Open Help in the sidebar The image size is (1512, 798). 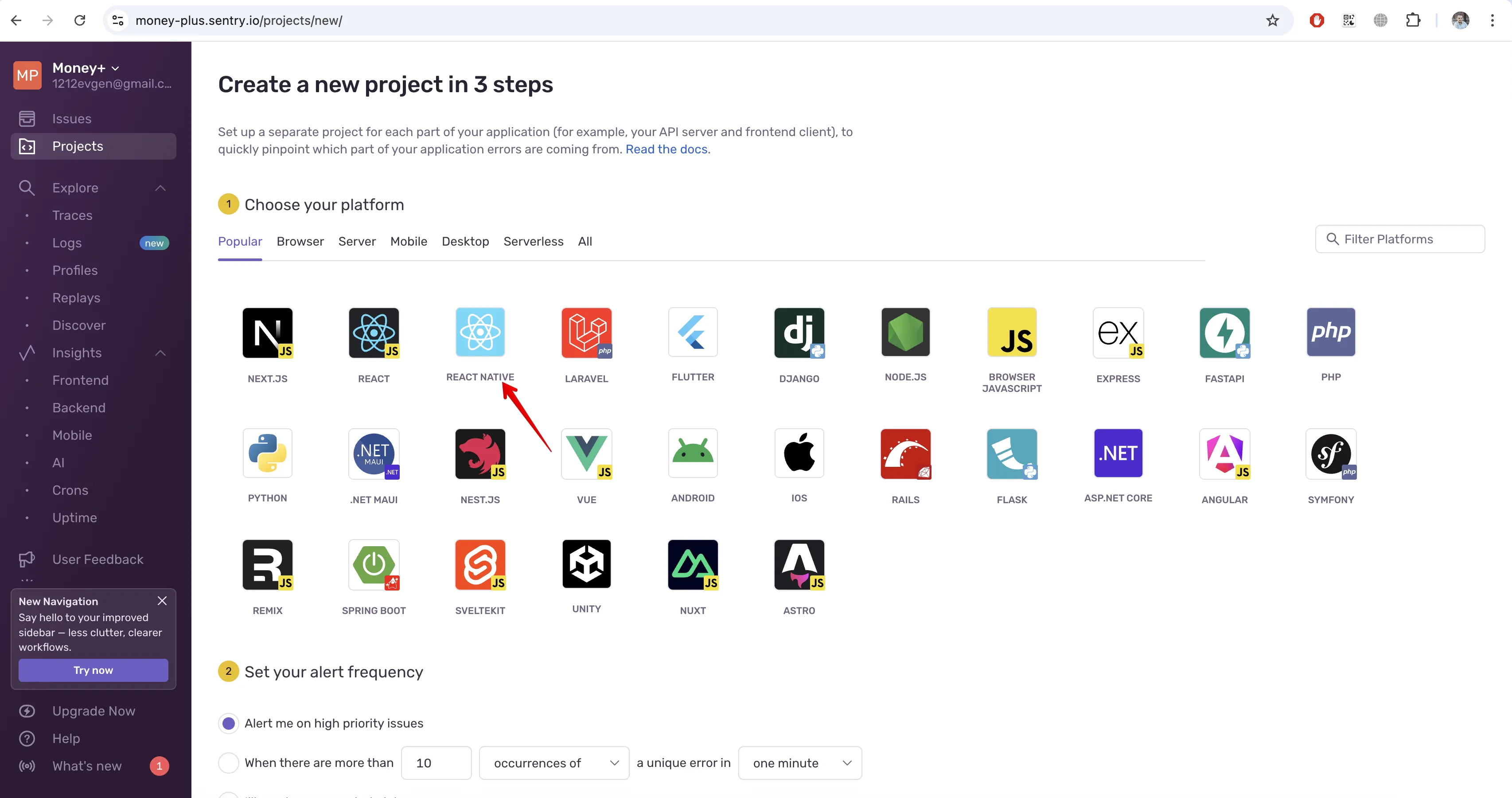pyautogui.click(x=94, y=739)
